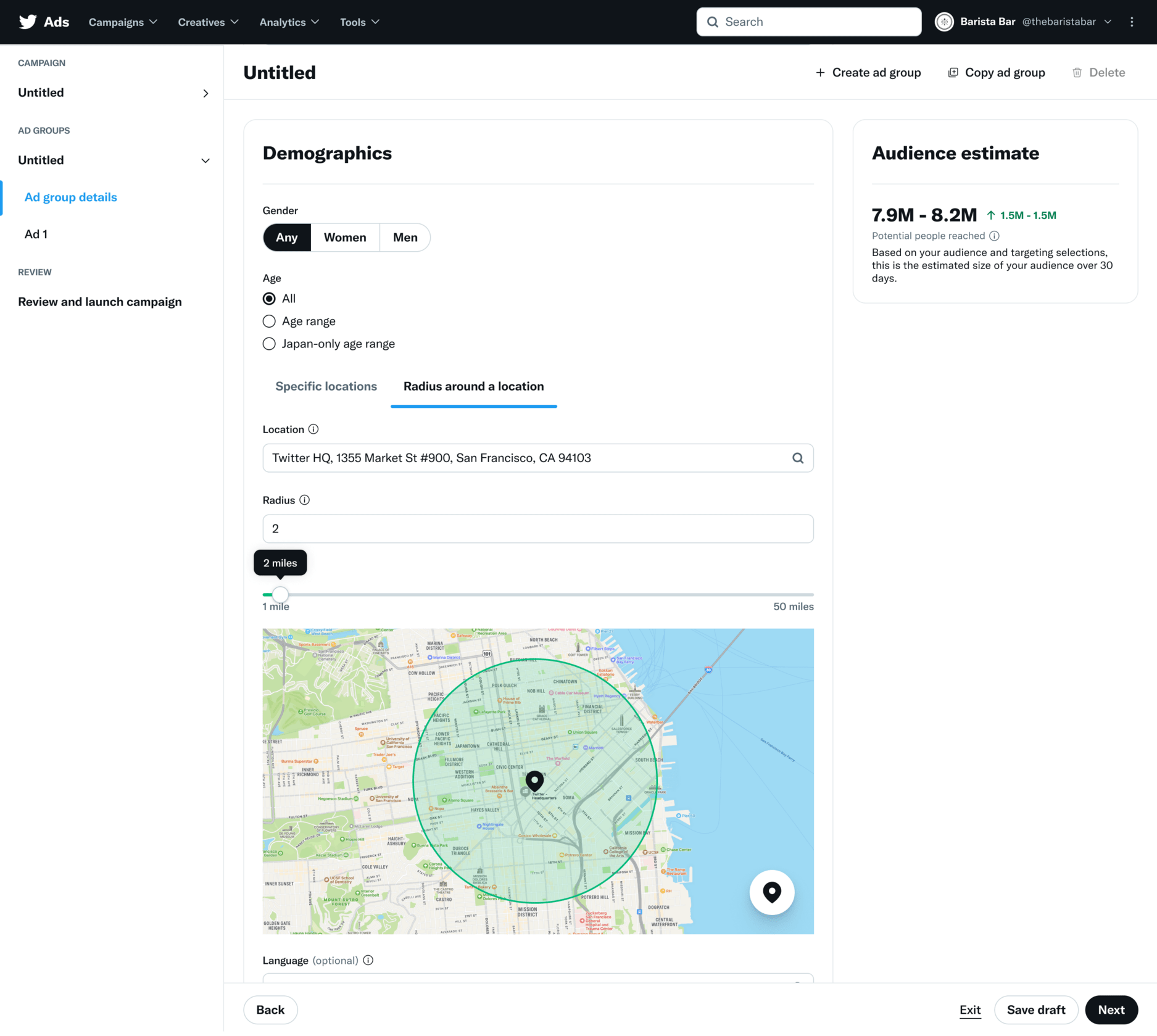The width and height of the screenshot is (1157, 1036).
Task: Click the Radius info icon
Action: [x=304, y=500]
